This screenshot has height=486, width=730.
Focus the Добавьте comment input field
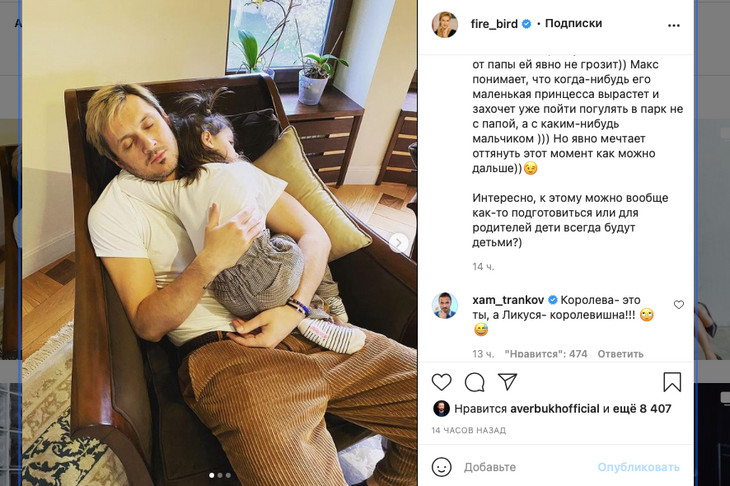coord(526,467)
